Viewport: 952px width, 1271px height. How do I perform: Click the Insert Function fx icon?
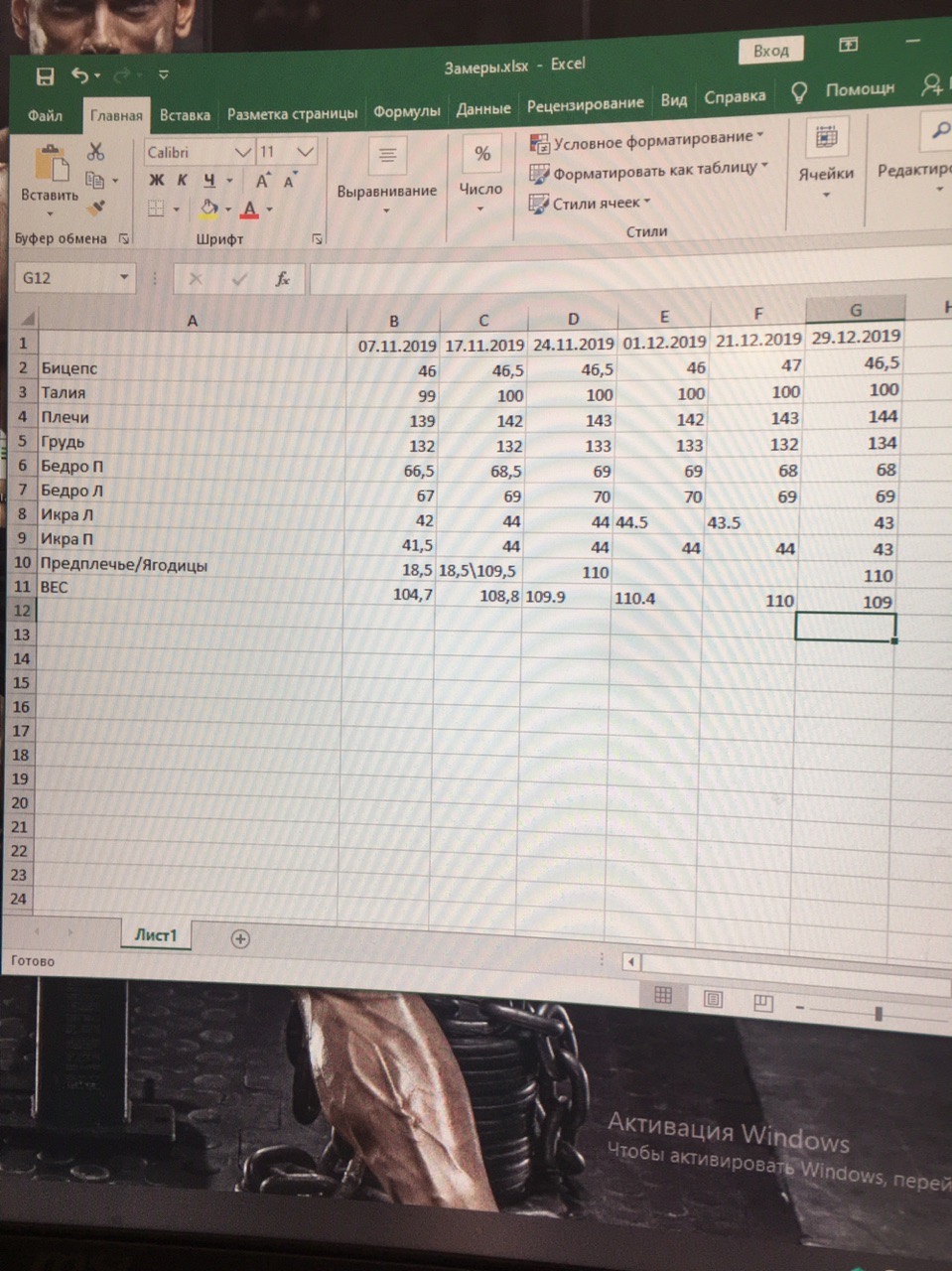tap(283, 279)
